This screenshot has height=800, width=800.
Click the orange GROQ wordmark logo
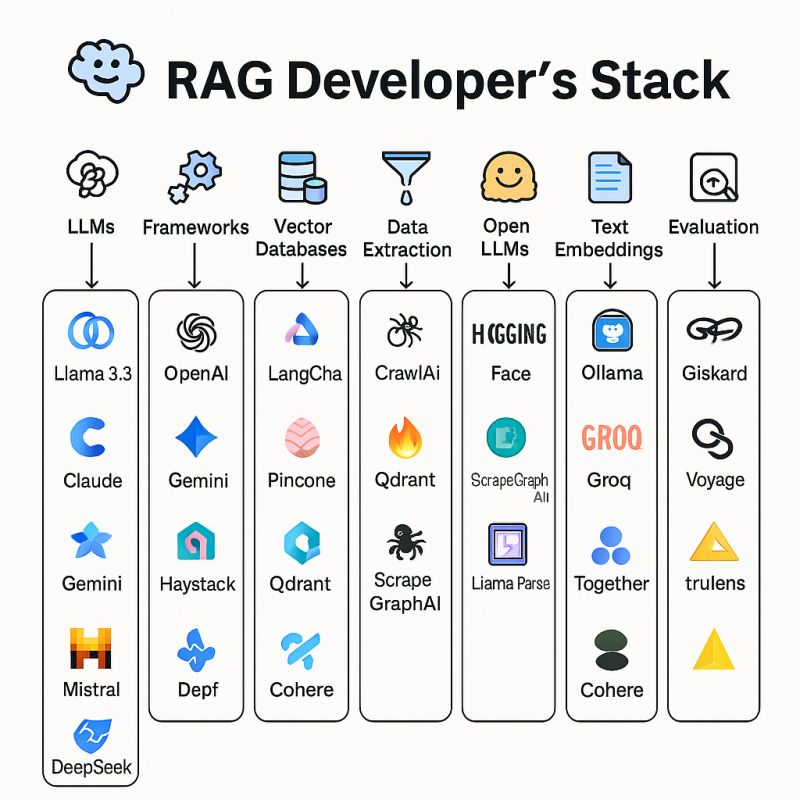[612, 437]
